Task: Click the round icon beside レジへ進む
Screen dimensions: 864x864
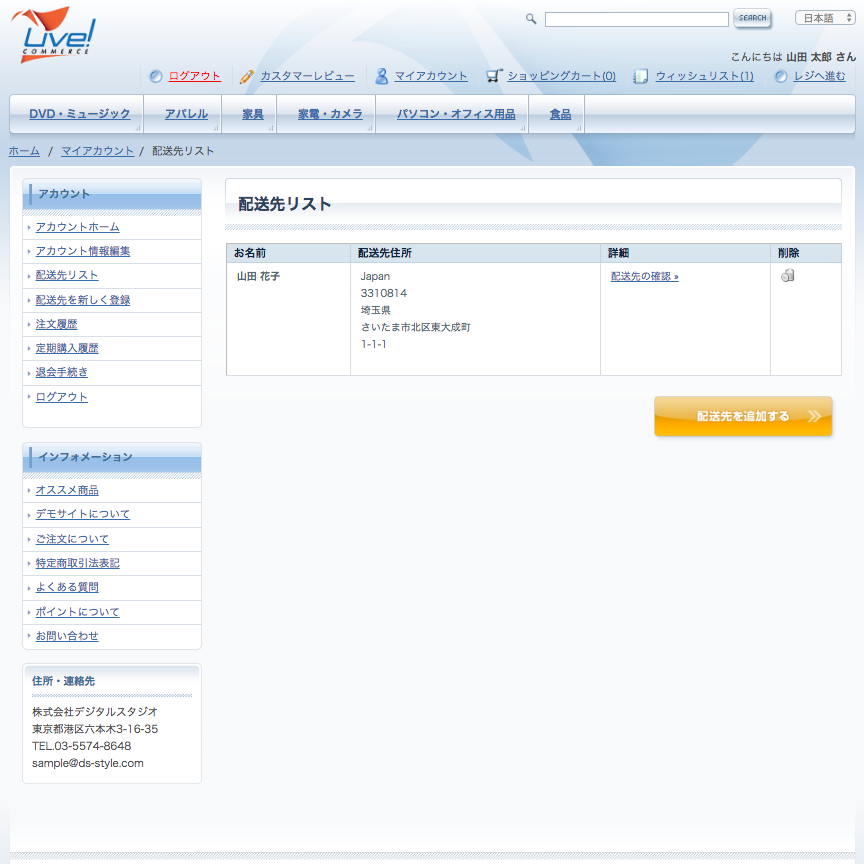Action: 781,76
